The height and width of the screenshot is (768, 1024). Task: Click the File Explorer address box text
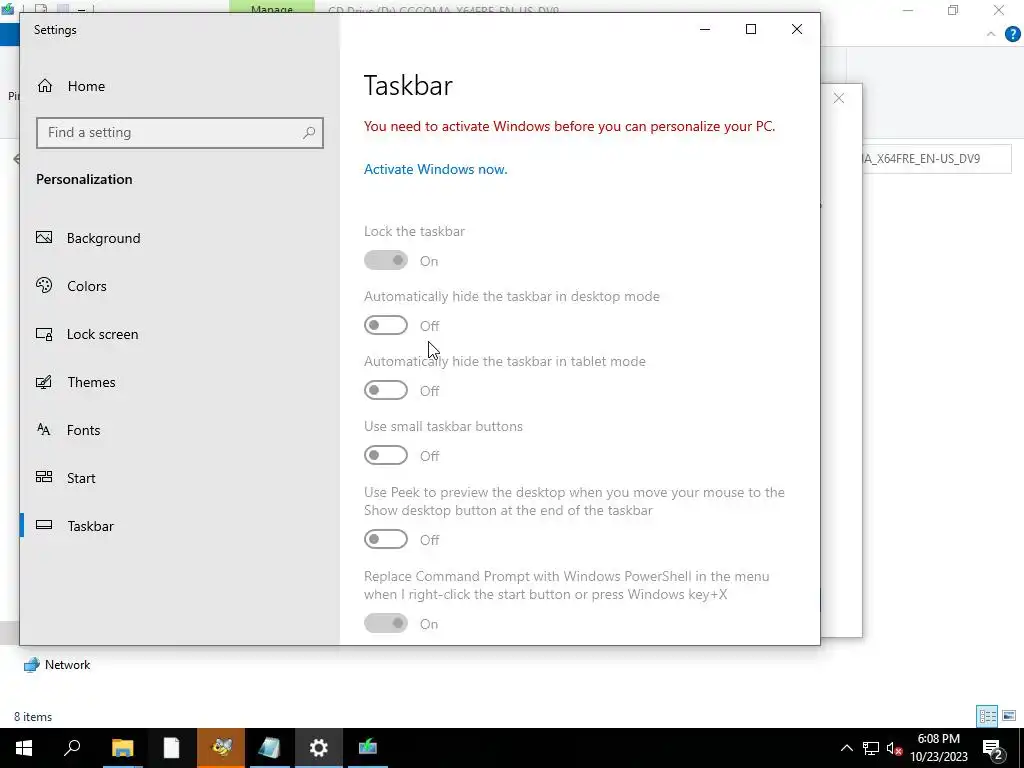pos(921,159)
